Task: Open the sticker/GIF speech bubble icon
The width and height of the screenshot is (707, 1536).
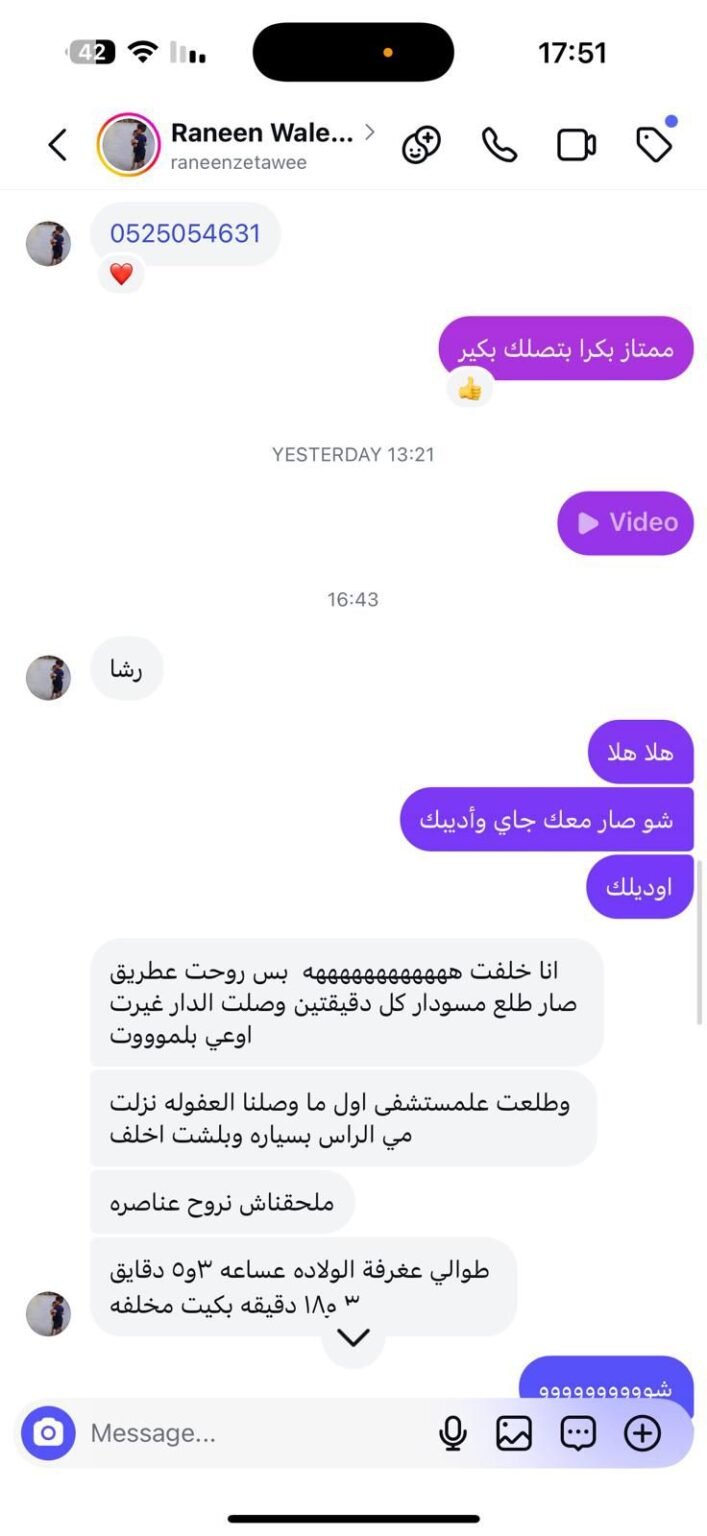Action: click(x=578, y=1433)
